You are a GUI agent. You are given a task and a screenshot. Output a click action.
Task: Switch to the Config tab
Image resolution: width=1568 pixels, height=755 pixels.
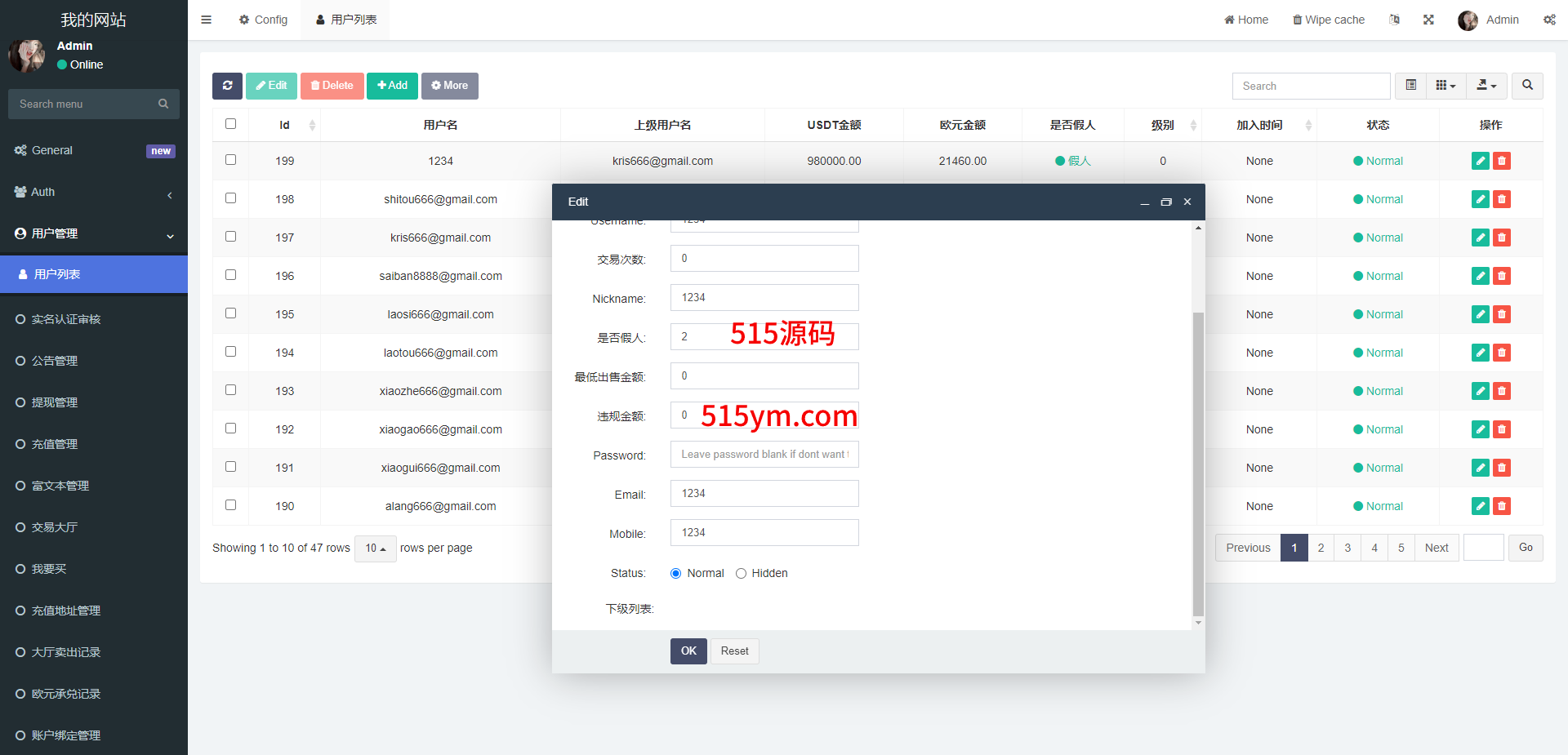(x=263, y=20)
